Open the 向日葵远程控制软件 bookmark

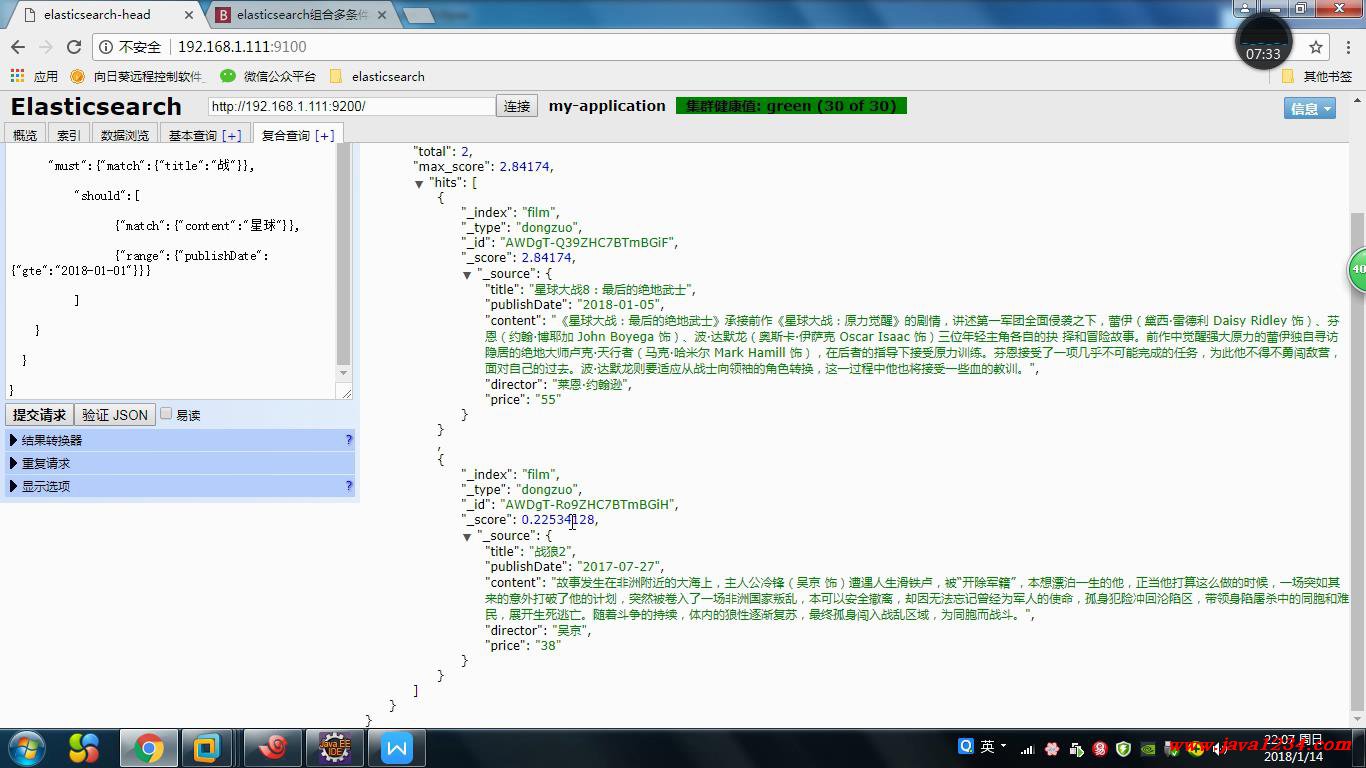pos(138,76)
